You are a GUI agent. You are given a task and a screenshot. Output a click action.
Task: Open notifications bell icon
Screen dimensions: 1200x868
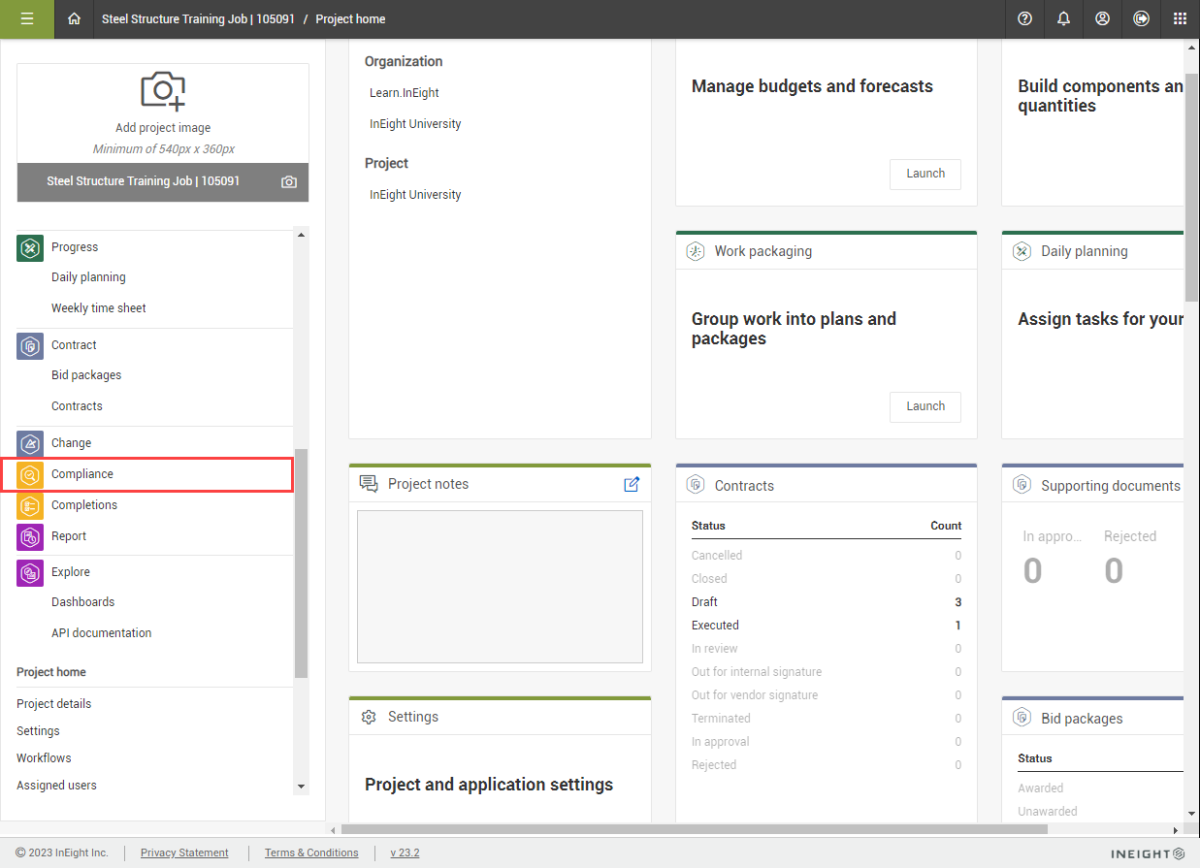coord(1063,19)
